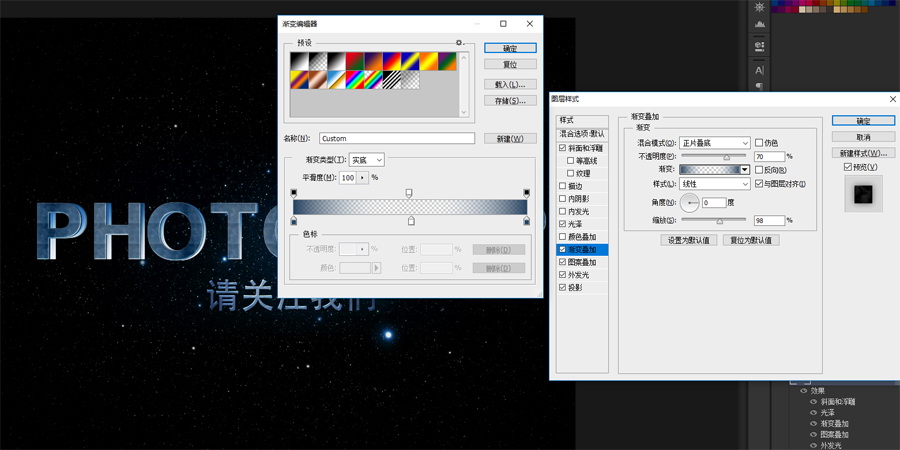Select the left blue color stop
Screen dimensions: 900x450
[294, 221]
